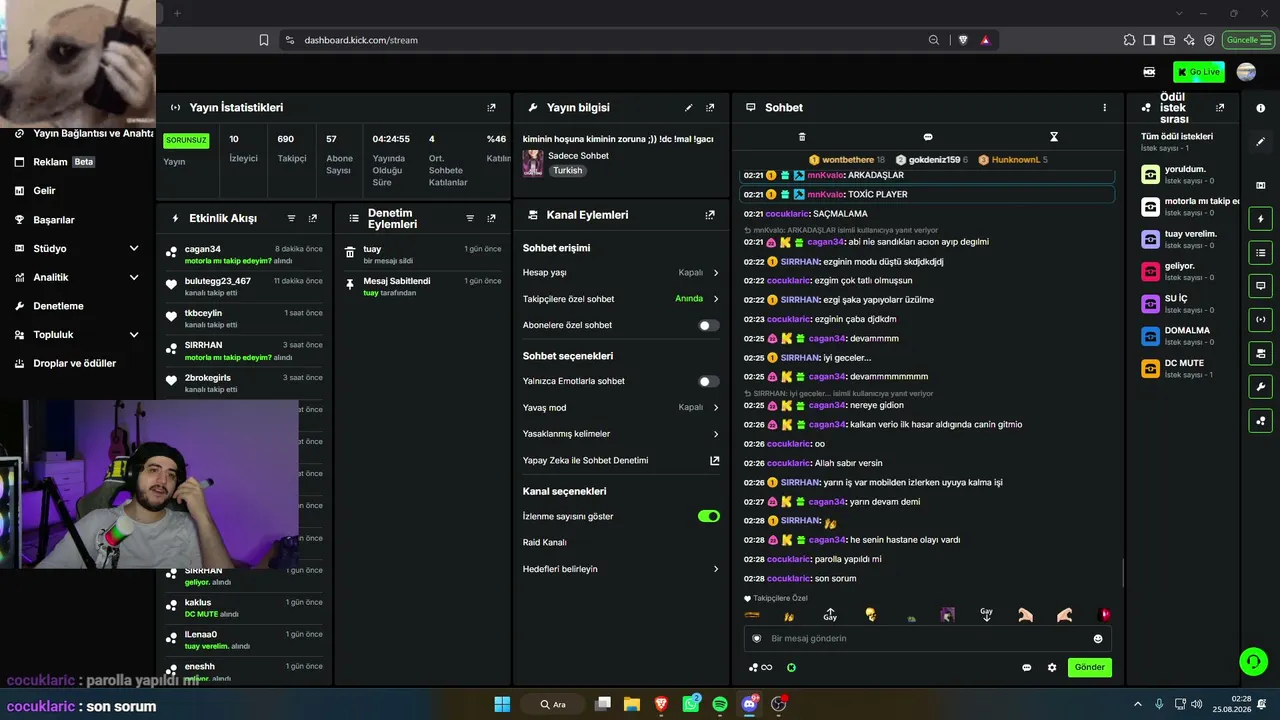Pop out the Denetim Eylemleri panel
Screen dimensions: 1280x720
tap(491, 218)
